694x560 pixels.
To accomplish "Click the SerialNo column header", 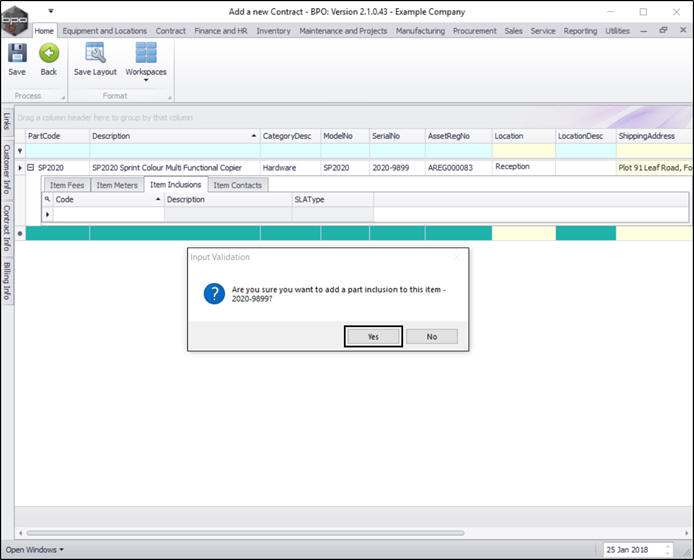I will click(397, 136).
